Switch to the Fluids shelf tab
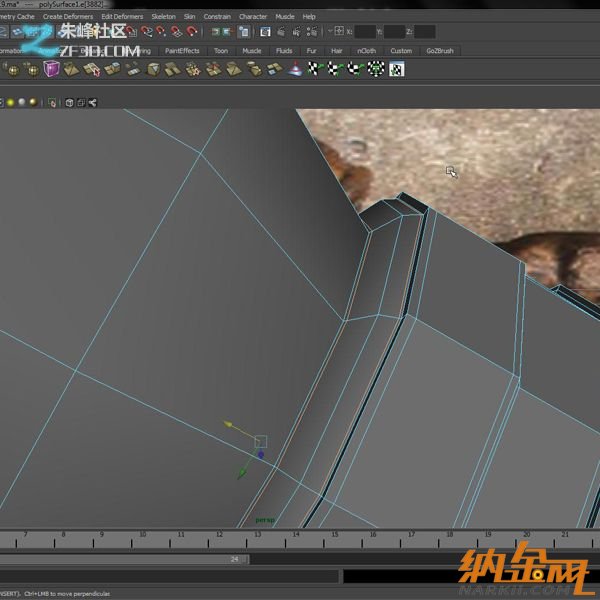 coord(284,51)
